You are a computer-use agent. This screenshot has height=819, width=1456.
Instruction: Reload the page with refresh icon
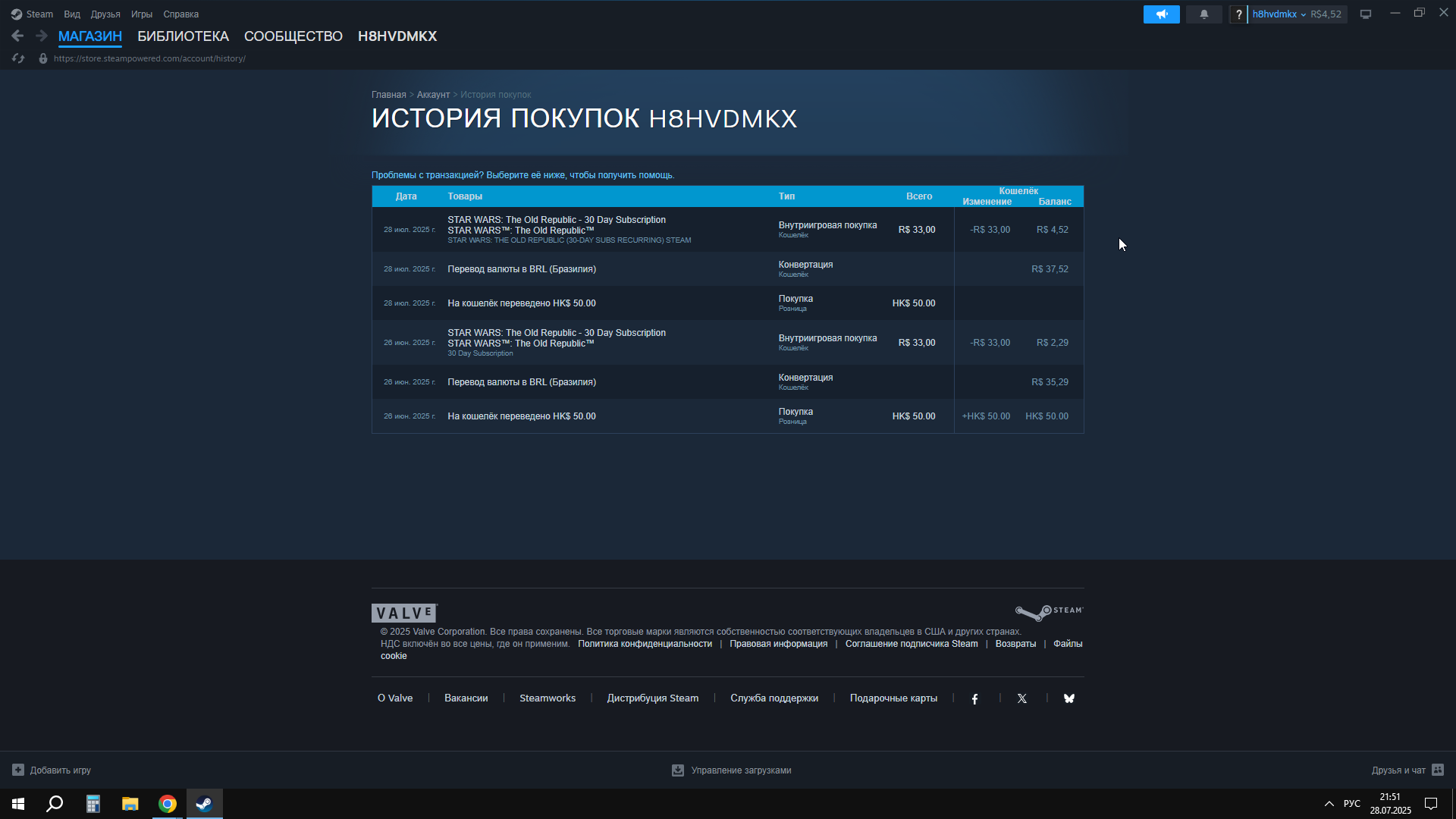18,58
